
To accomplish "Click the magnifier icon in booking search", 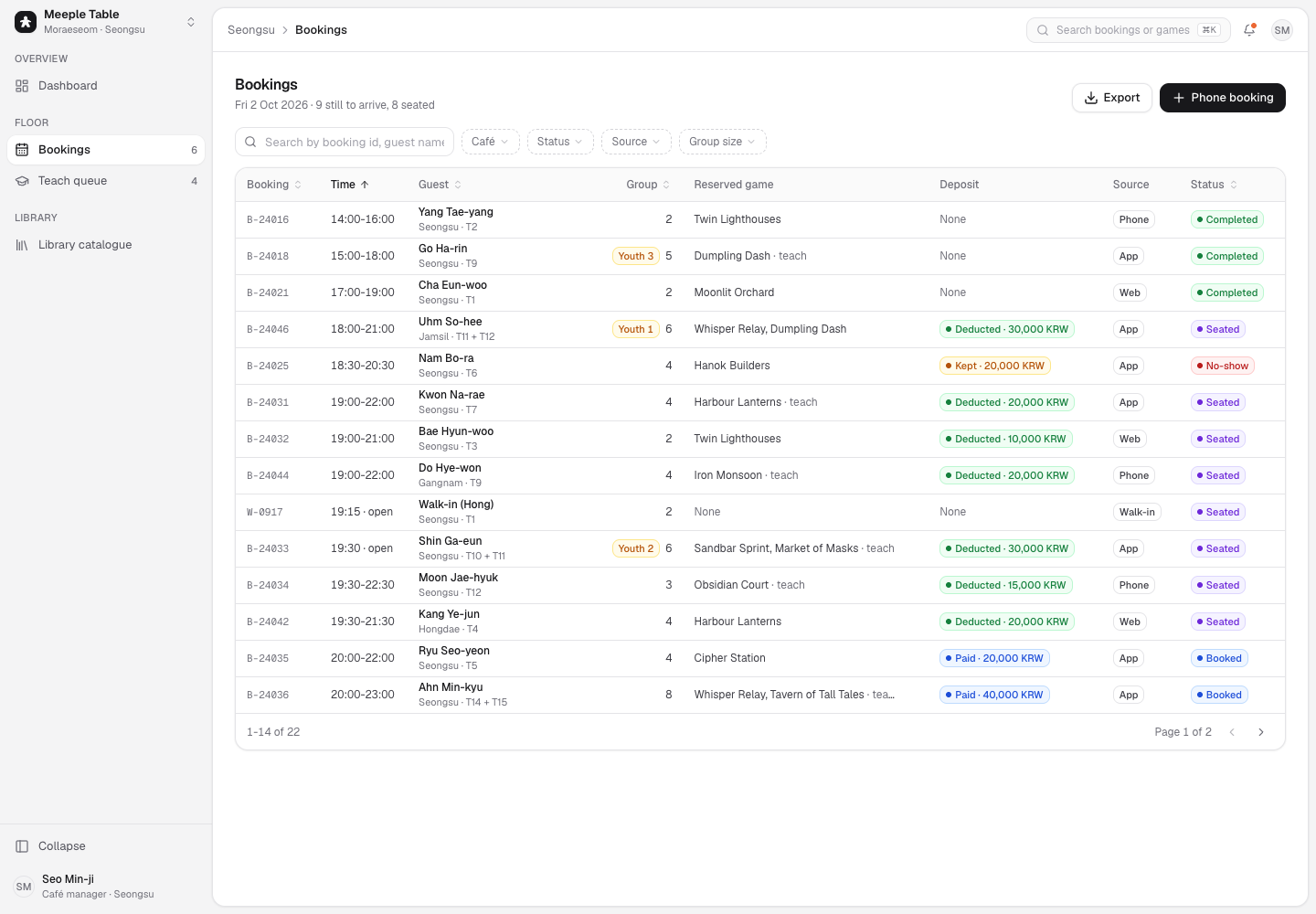I will click(250, 142).
